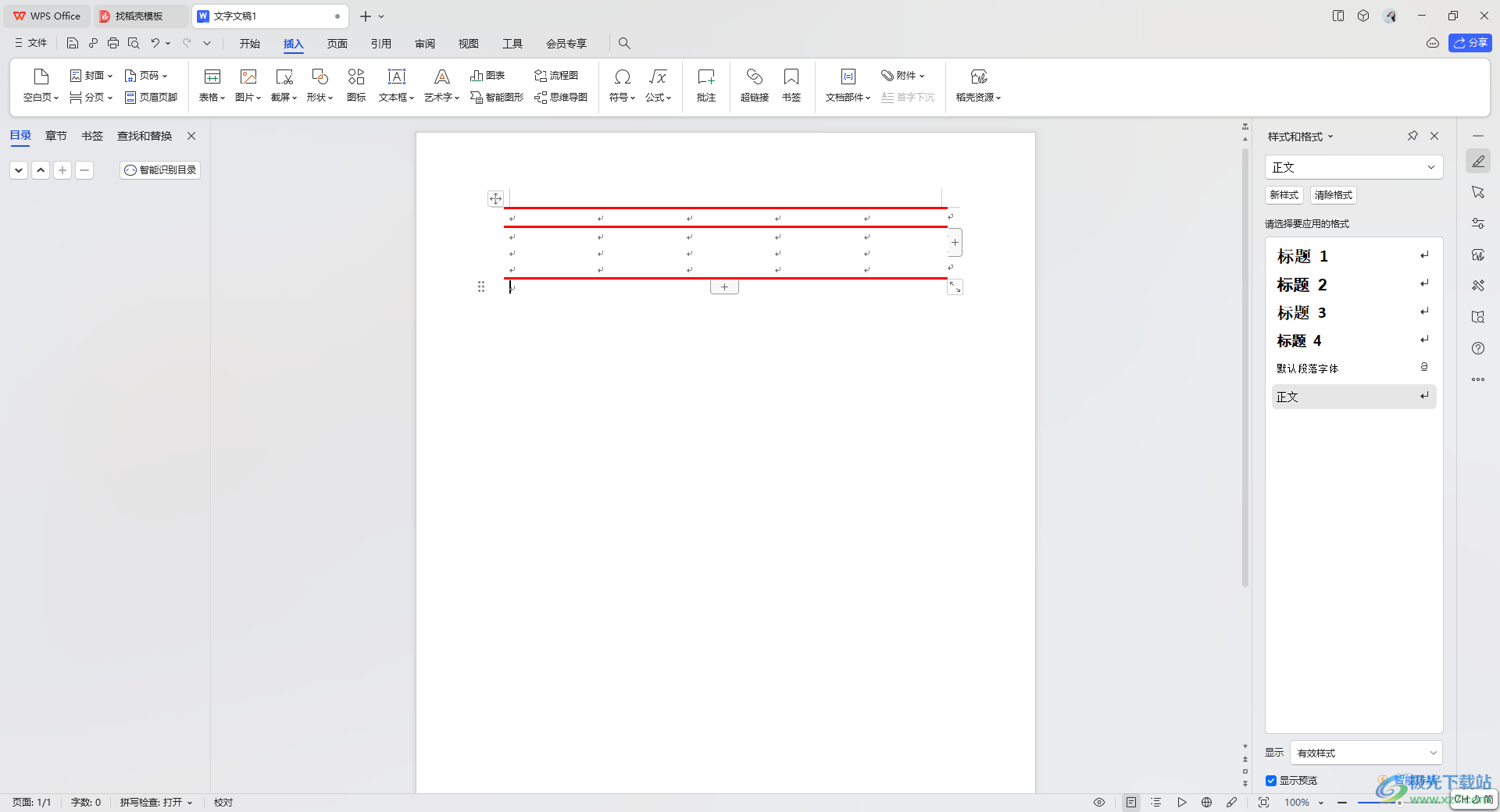Click the help question mark in right sidebar
Screen dimensions: 1500x812
(1478, 348)
